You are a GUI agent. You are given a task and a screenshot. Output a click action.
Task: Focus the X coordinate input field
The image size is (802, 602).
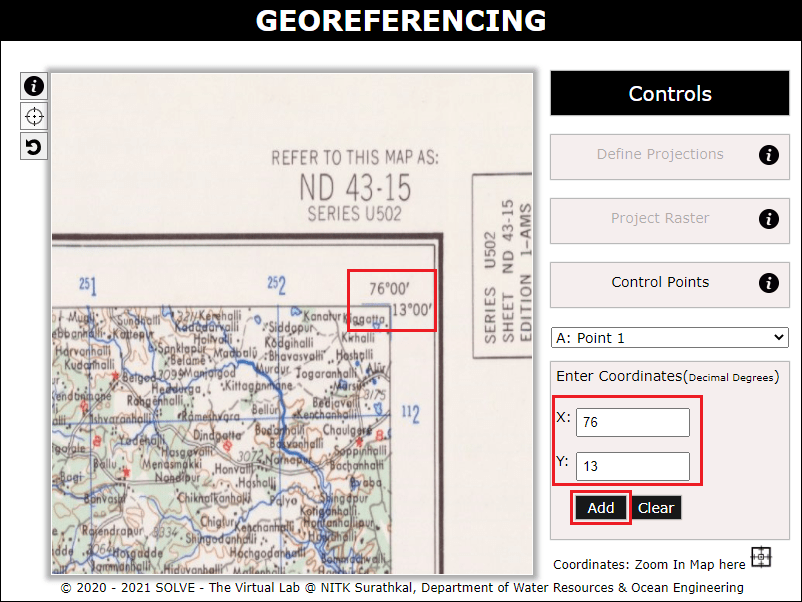point(633,422)
